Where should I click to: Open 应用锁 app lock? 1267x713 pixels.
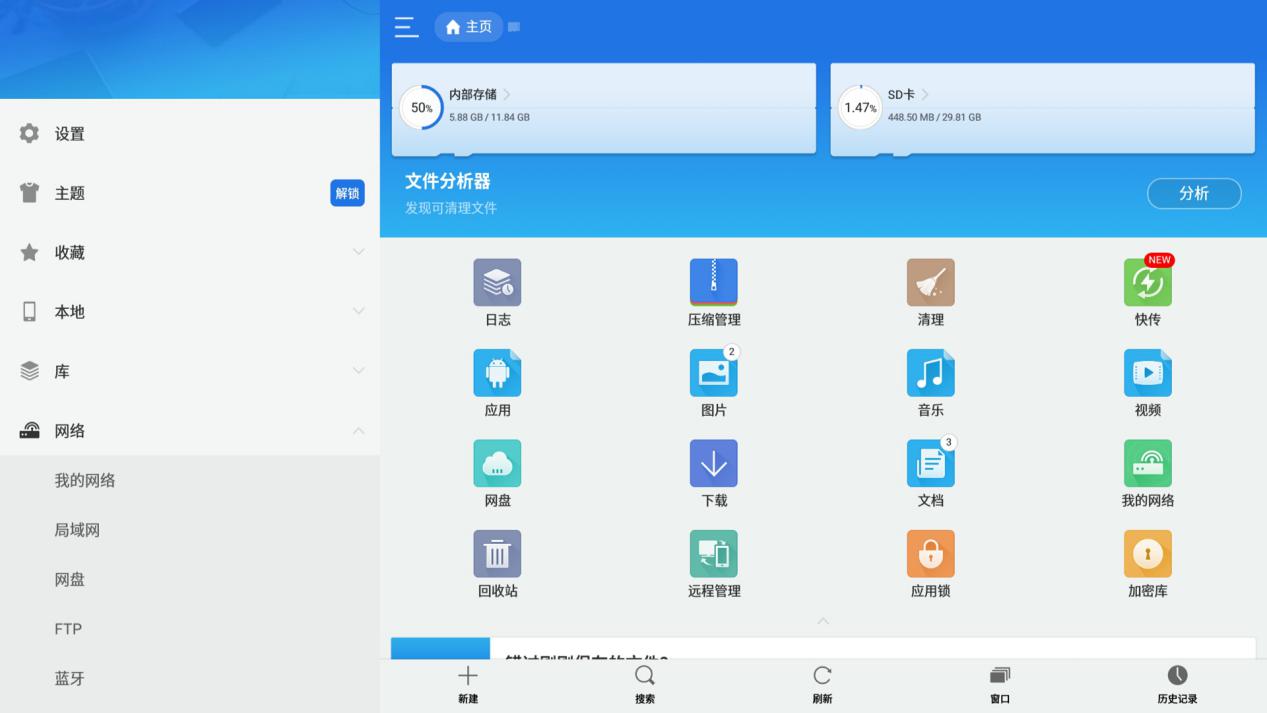pyautogui.click(x=931, y=554)
